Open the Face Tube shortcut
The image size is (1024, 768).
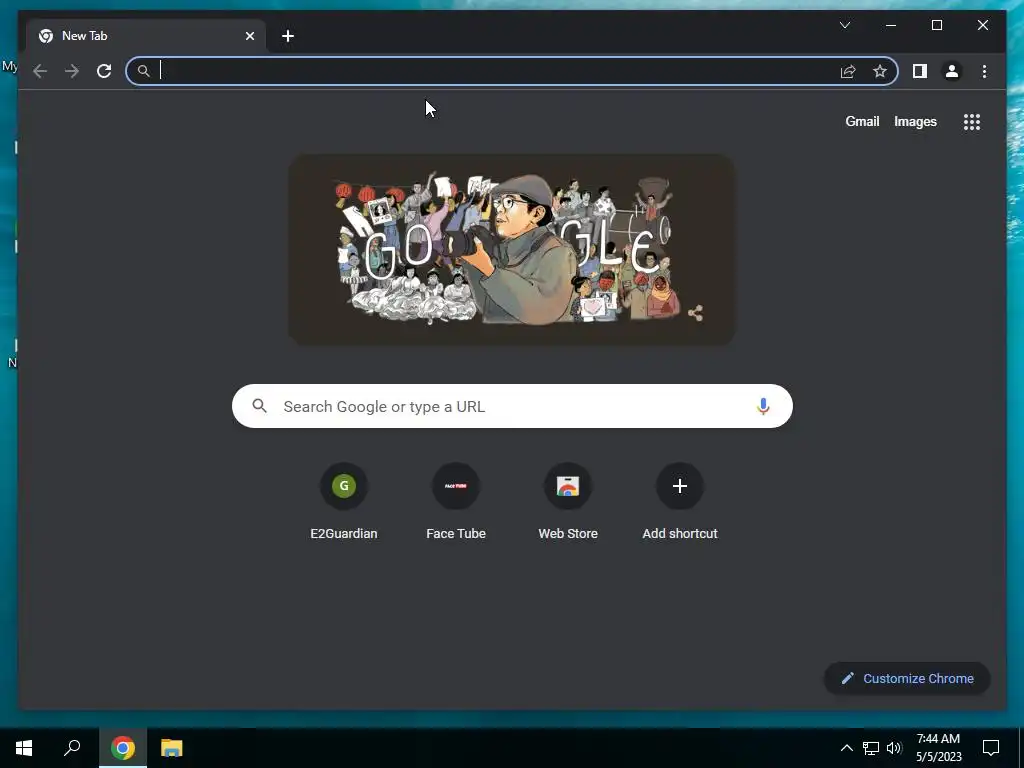(456, 502)
